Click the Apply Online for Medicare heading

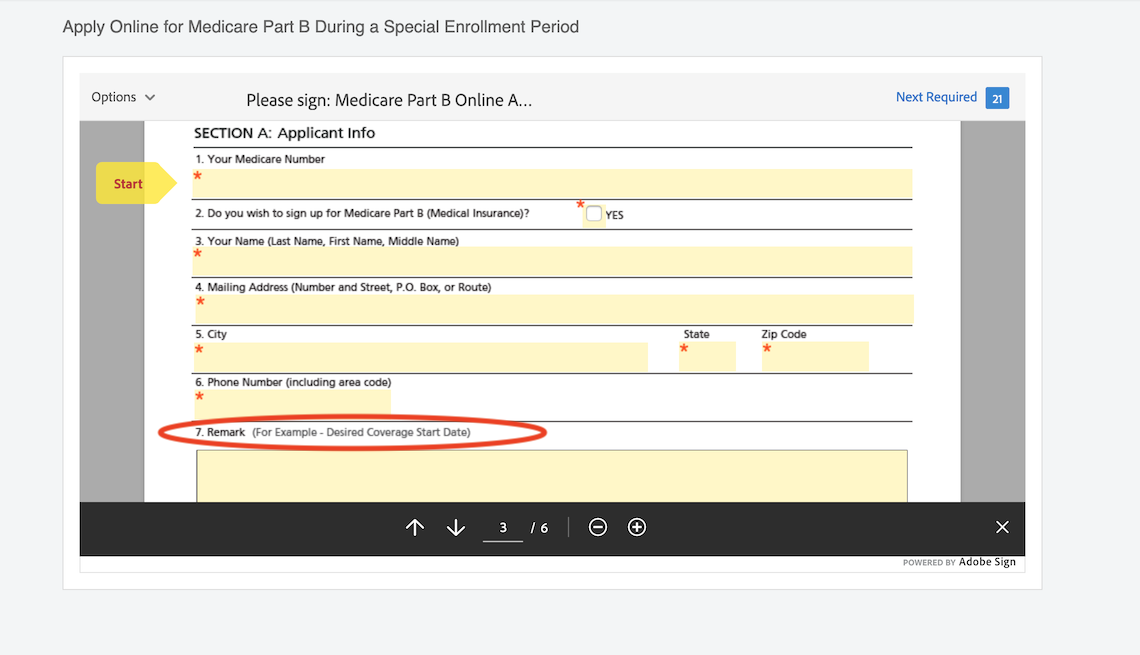(x=321, y=26)
